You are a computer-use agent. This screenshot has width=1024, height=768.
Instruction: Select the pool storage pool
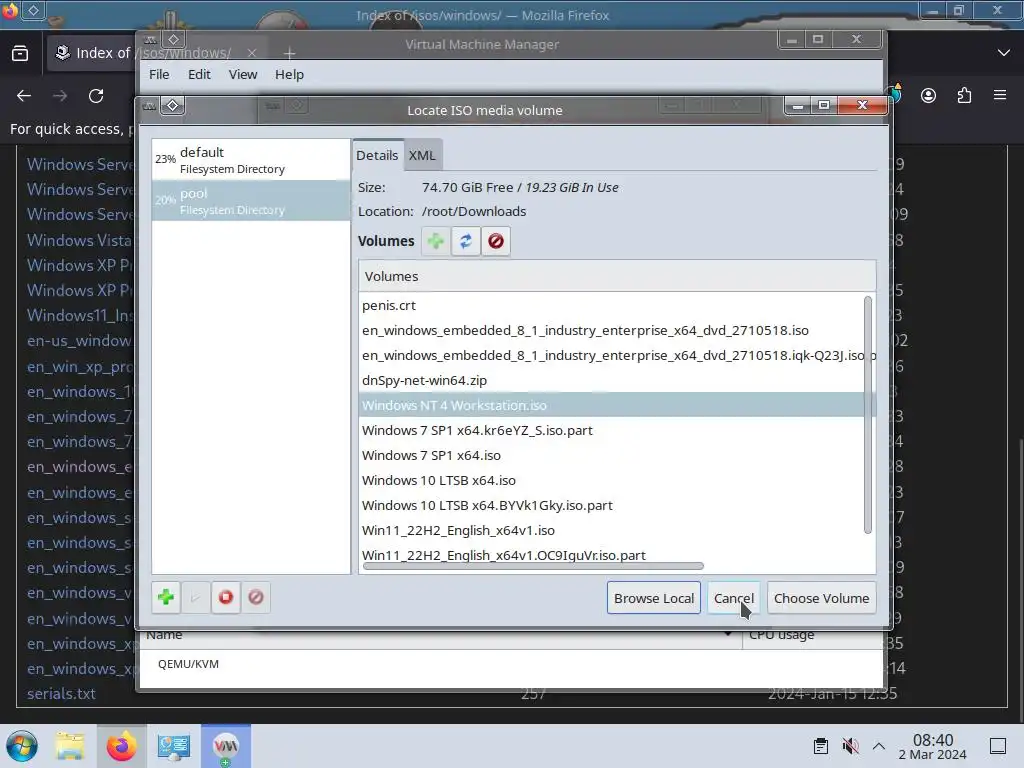pyautogui.click(x=251, y=200)
